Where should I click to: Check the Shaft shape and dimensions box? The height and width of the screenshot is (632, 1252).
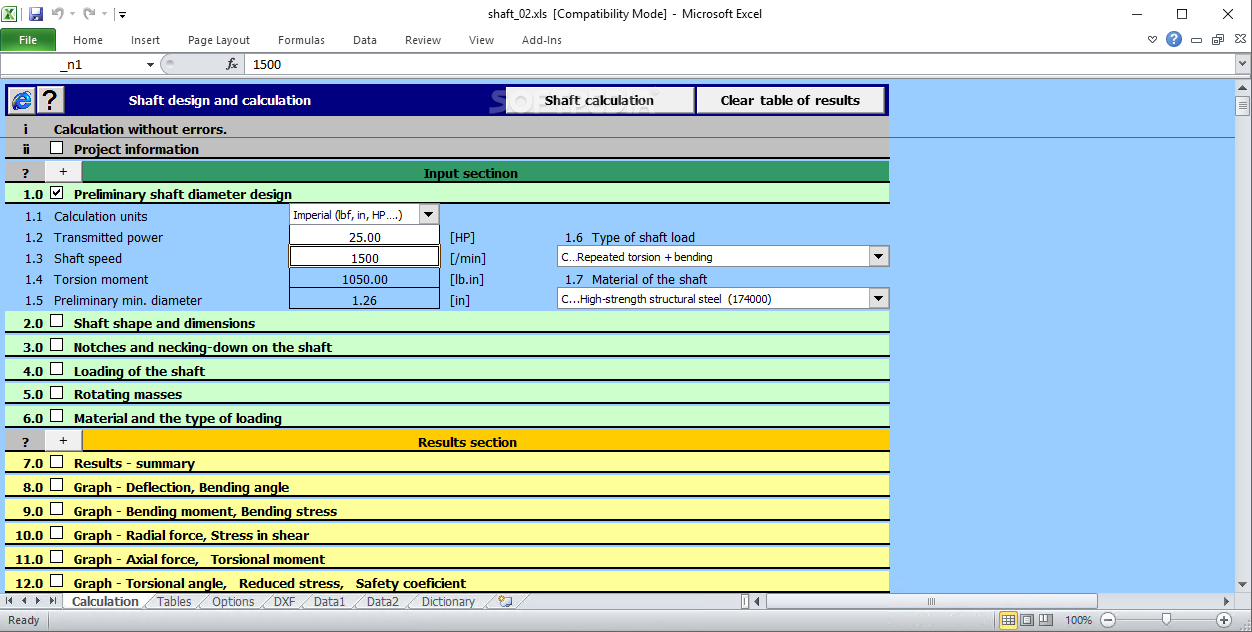click(x=57, y=322)
